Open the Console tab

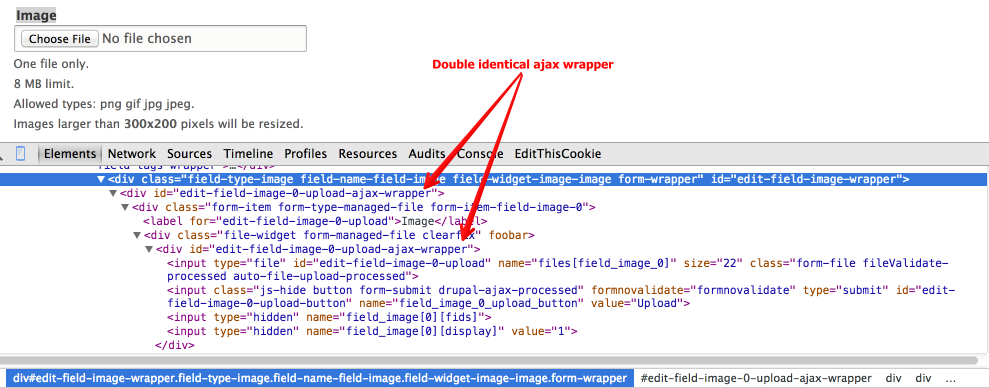pos(480,153)
